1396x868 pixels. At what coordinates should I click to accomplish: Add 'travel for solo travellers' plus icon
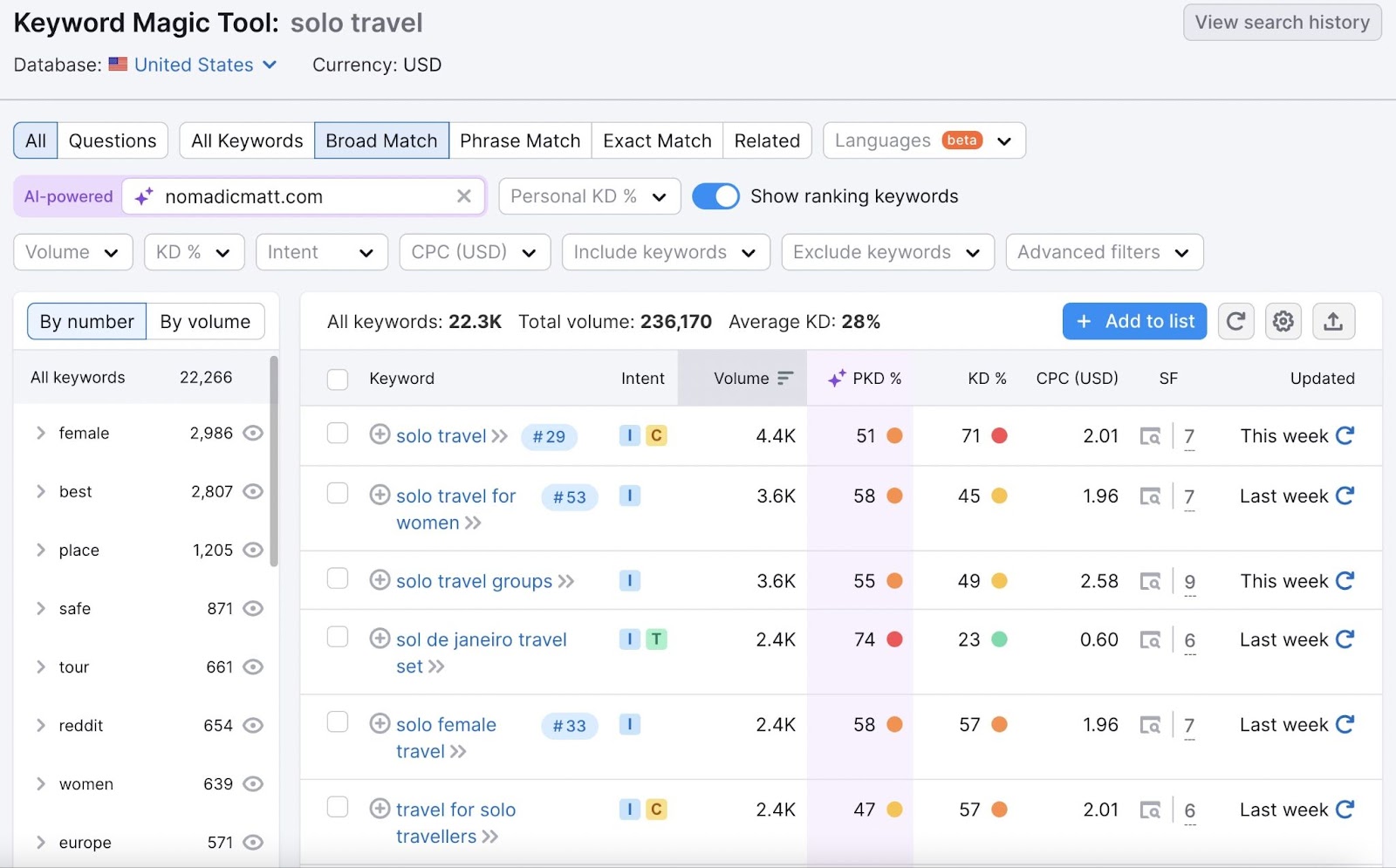tap(380, 809)
